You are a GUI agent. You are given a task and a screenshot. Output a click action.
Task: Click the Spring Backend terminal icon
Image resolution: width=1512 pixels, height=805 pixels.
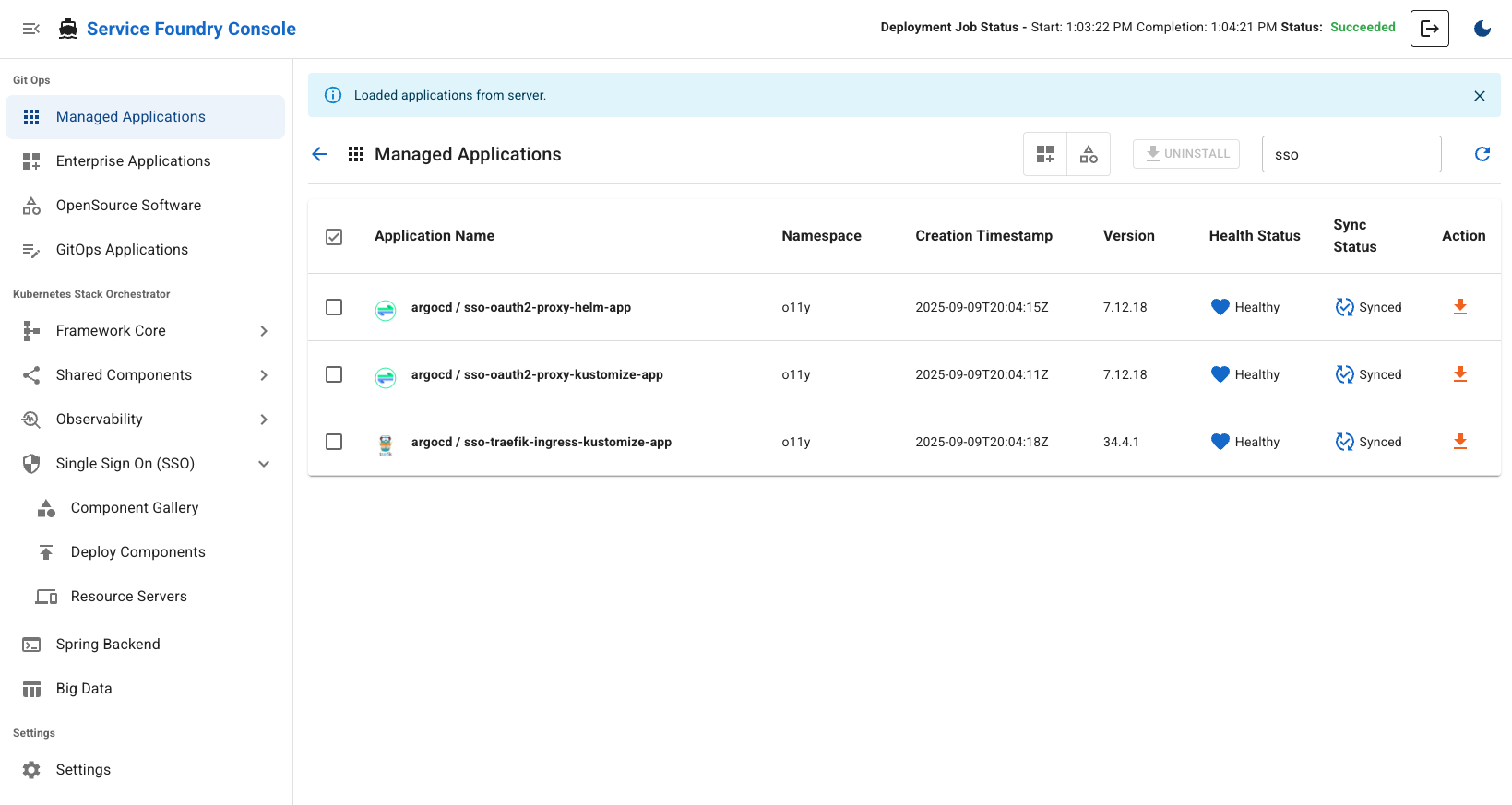31,645
